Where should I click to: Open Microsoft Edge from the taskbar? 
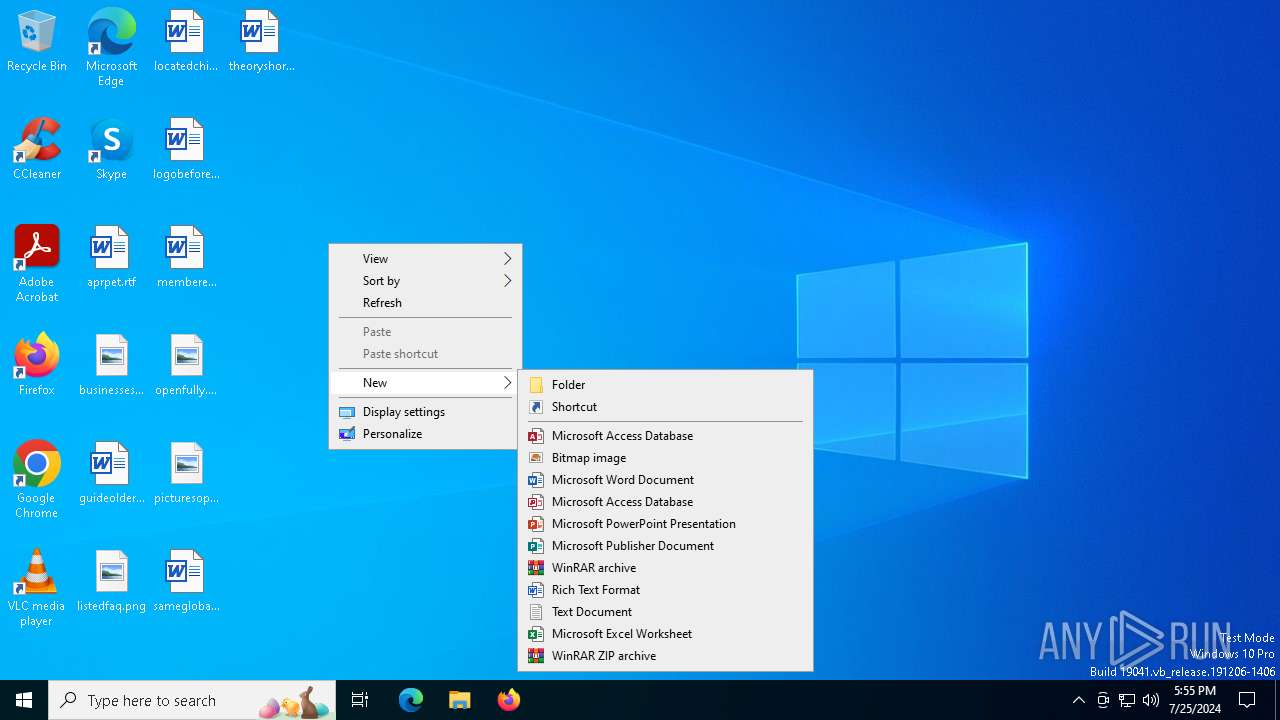pyautogui.click(x=411, y=700)
